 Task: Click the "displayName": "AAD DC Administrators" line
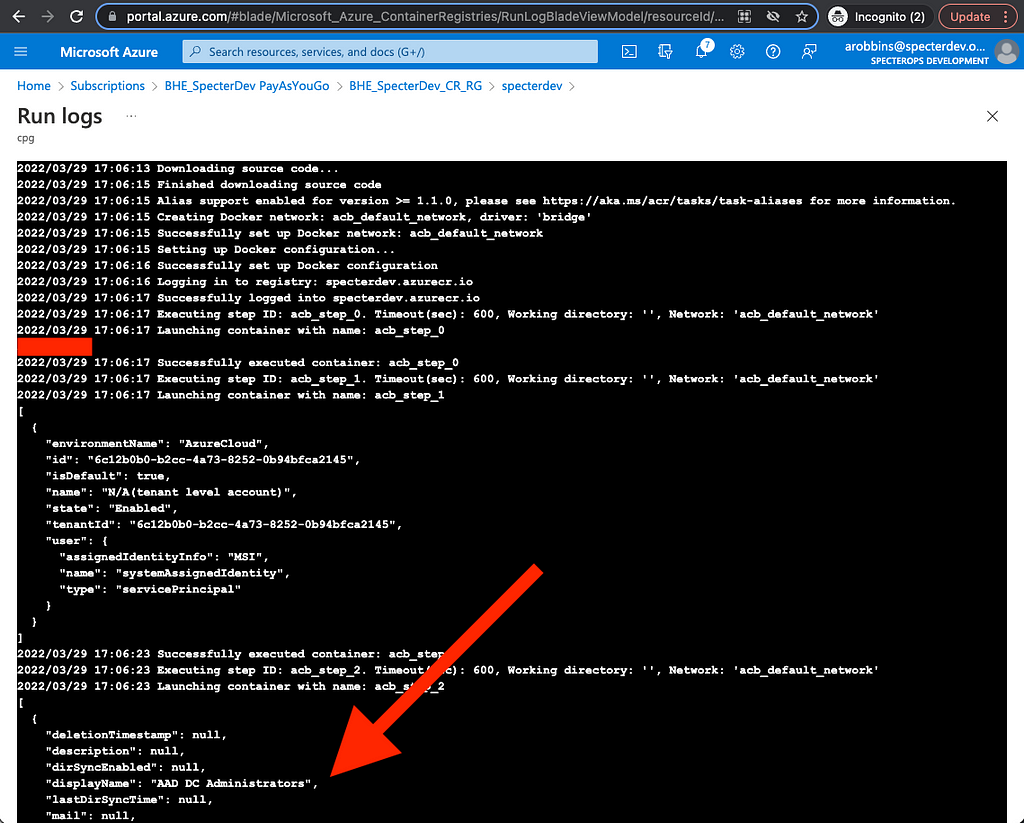pos(182,783)
